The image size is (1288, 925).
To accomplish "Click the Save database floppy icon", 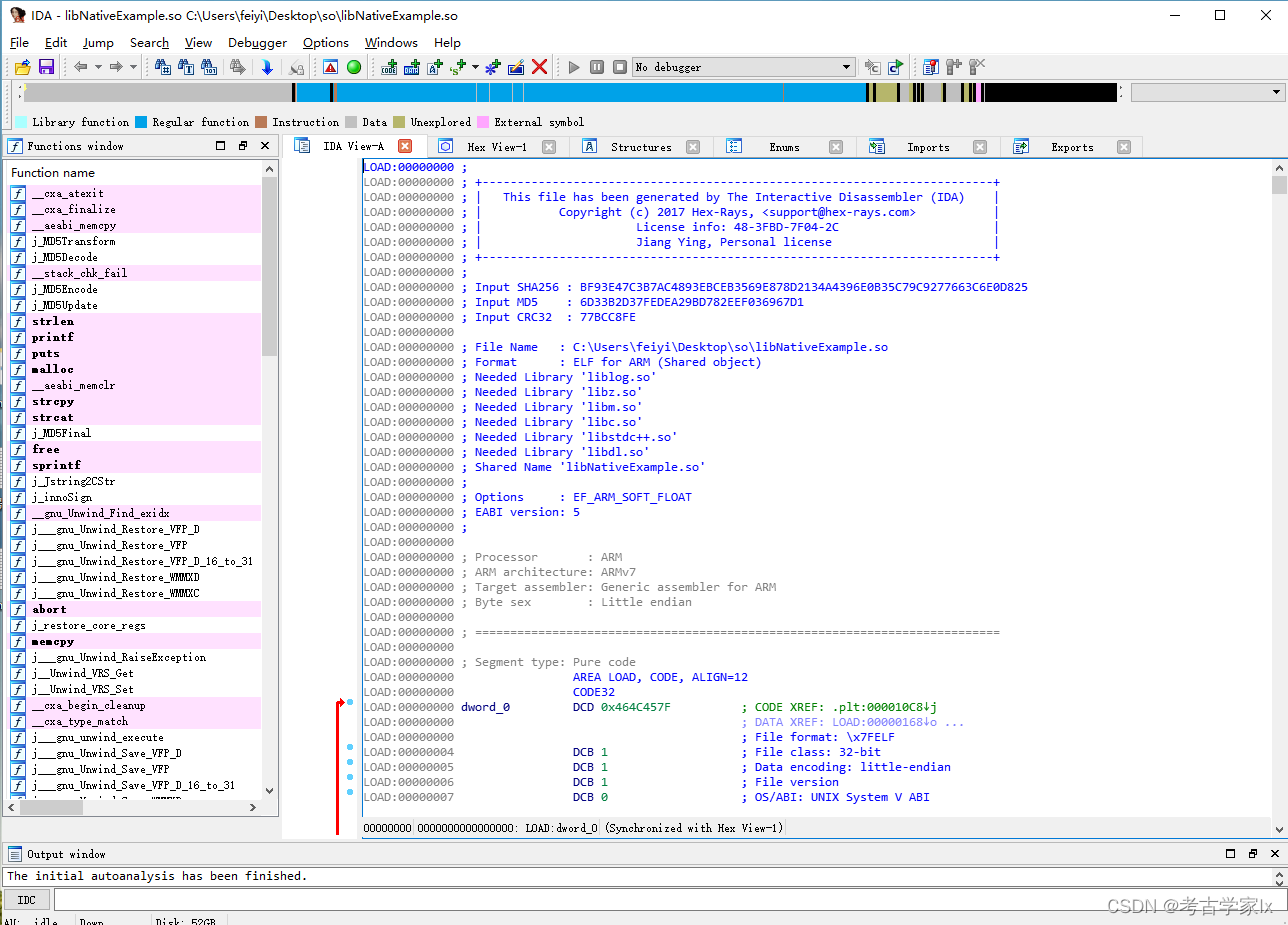I will [x=46, y=67].
